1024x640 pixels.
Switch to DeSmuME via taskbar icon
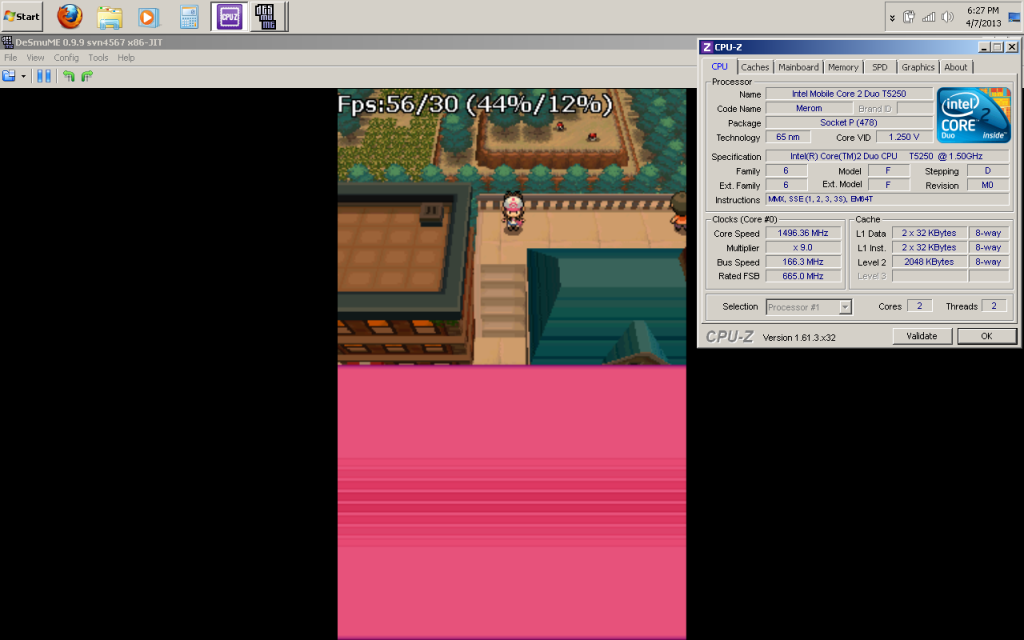click(265, 16)
